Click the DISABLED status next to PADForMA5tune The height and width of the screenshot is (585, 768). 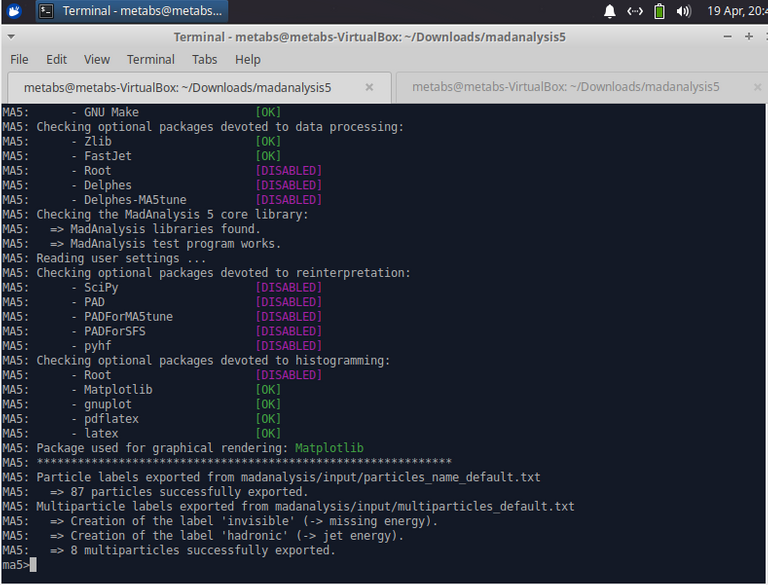click(x=288, y=317)
